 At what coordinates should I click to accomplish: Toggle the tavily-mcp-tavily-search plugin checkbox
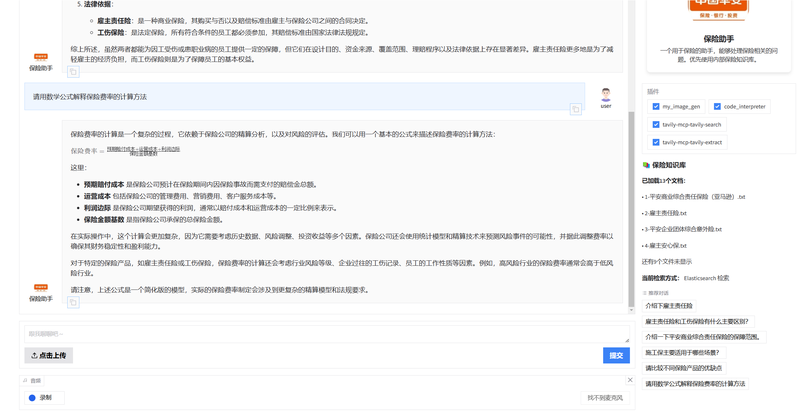[x=656, y=124]
